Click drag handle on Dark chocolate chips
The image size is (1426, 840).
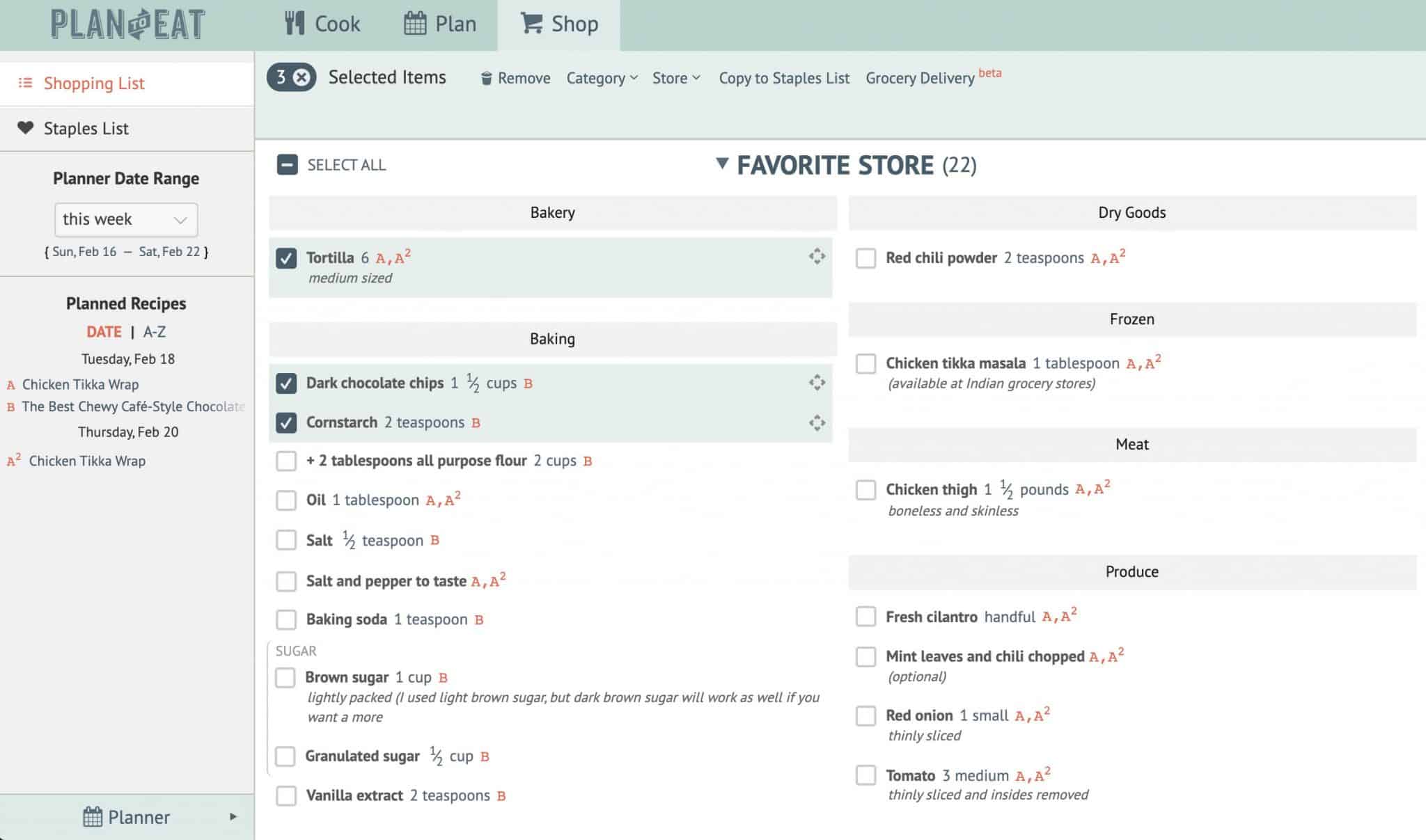(817, 382)
